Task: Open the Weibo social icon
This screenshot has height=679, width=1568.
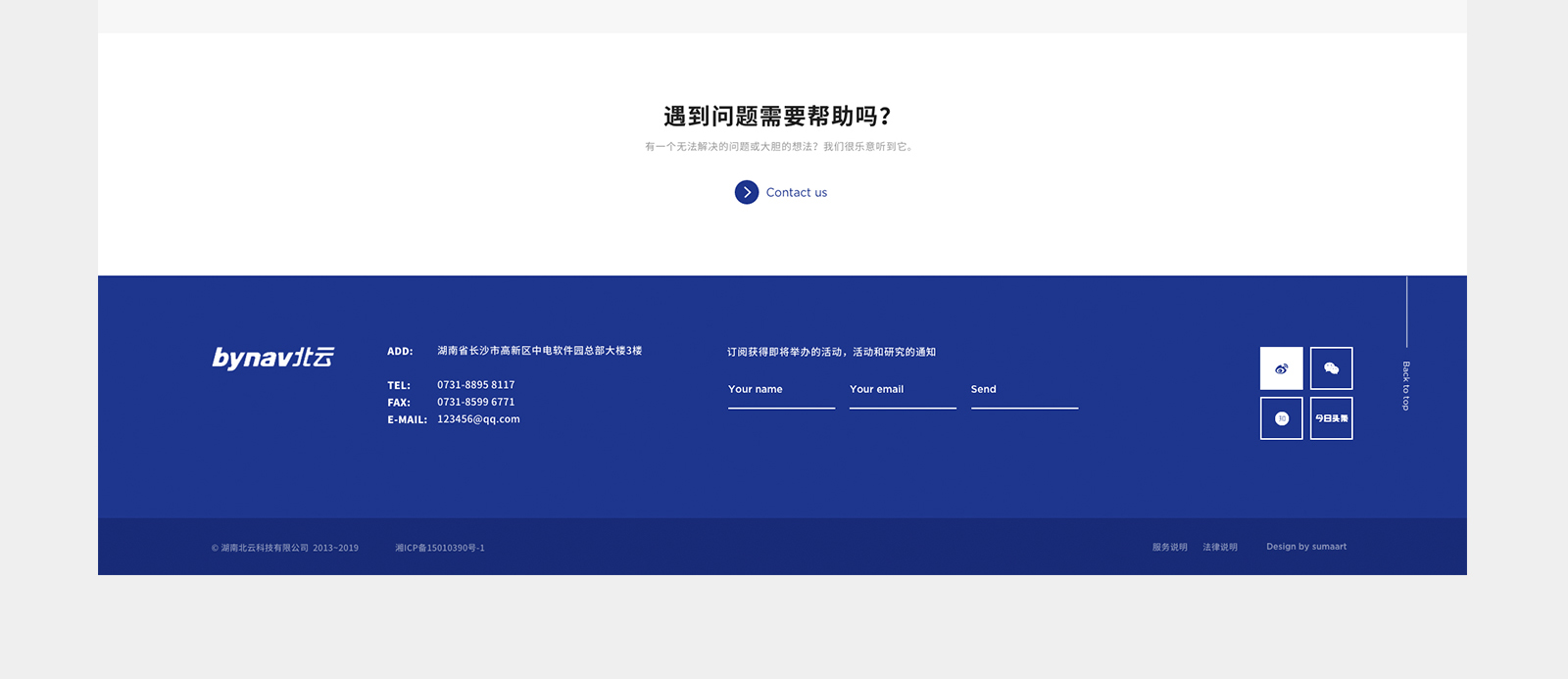Action: point(1281,368)
